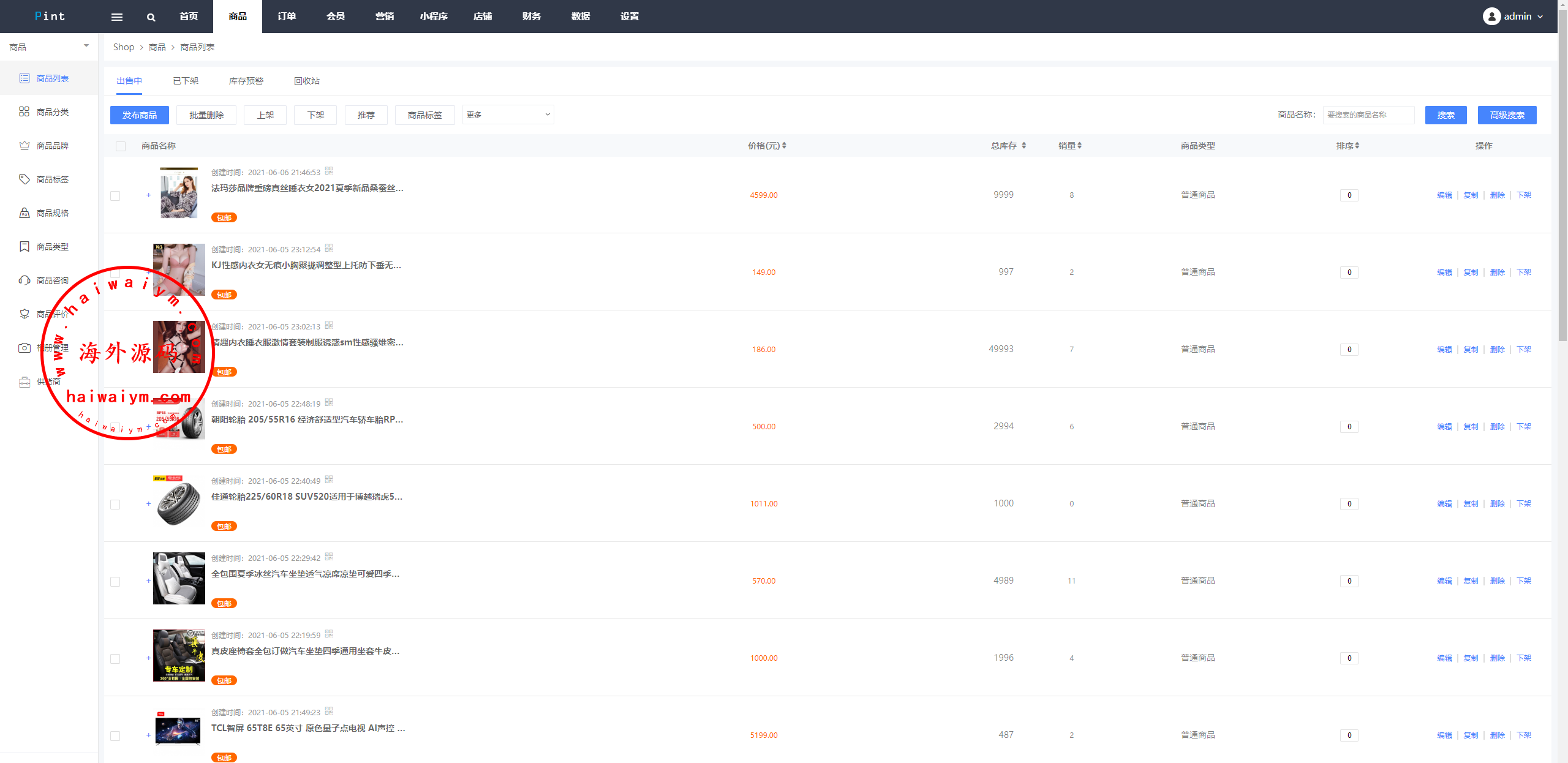Click the 商品名称 search input field
The height and width of the screenshot is (763, 1568).
(x=1368, y=115)
